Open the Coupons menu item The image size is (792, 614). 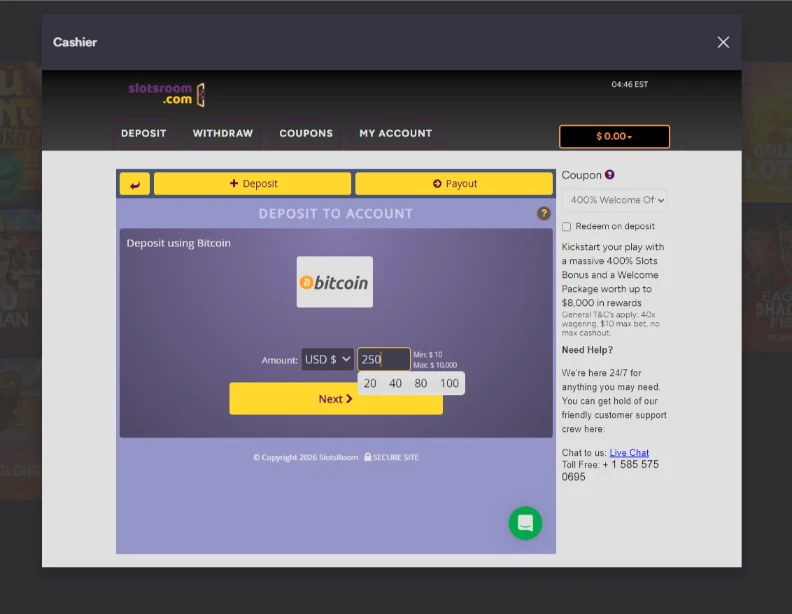point(306,133)
